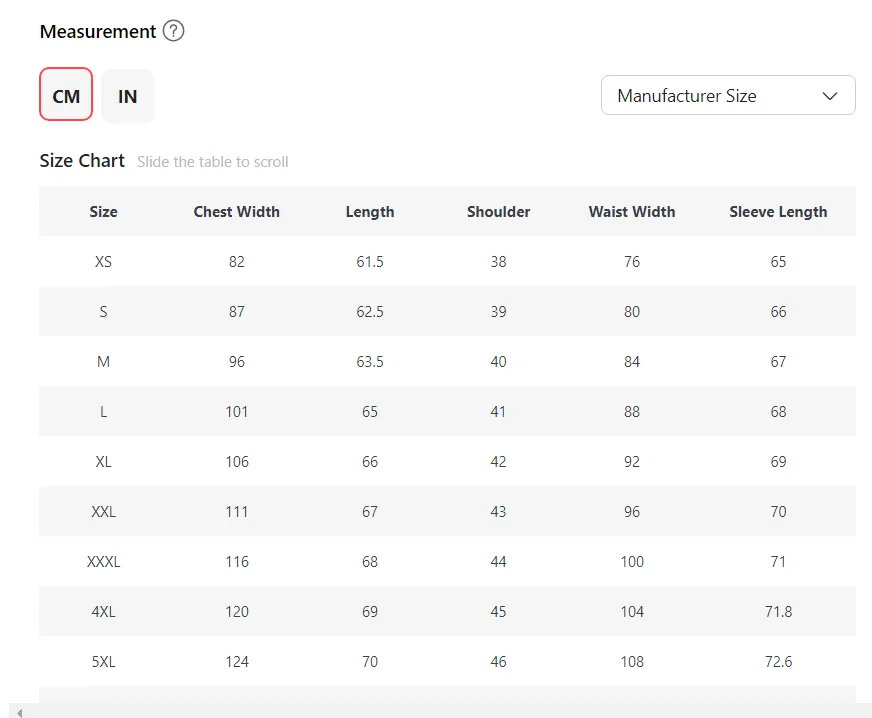
Task: Switch measurement units to CM
Action: point(66,96)
